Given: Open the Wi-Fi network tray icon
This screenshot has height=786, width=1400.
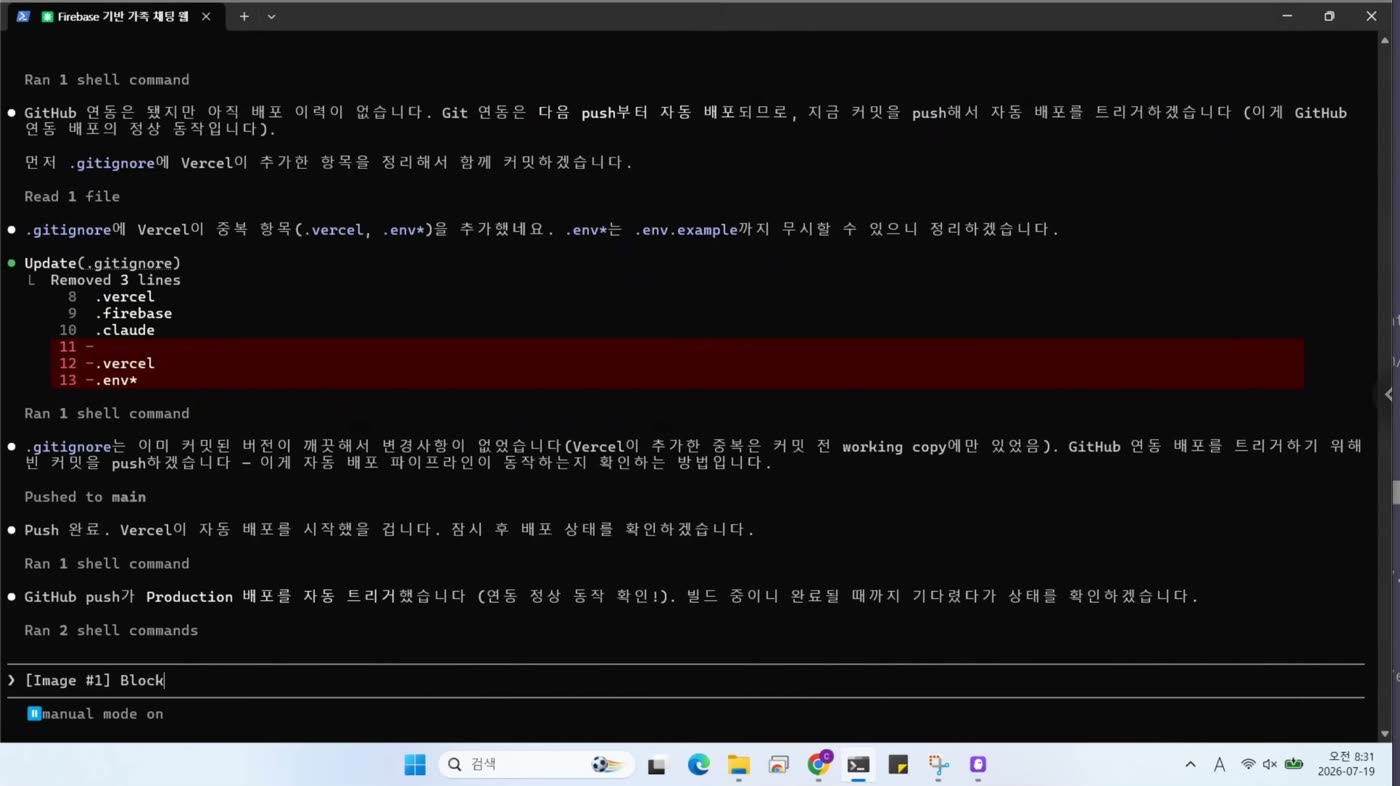Looking at the screenshot, I should (x=1248, y=765).
